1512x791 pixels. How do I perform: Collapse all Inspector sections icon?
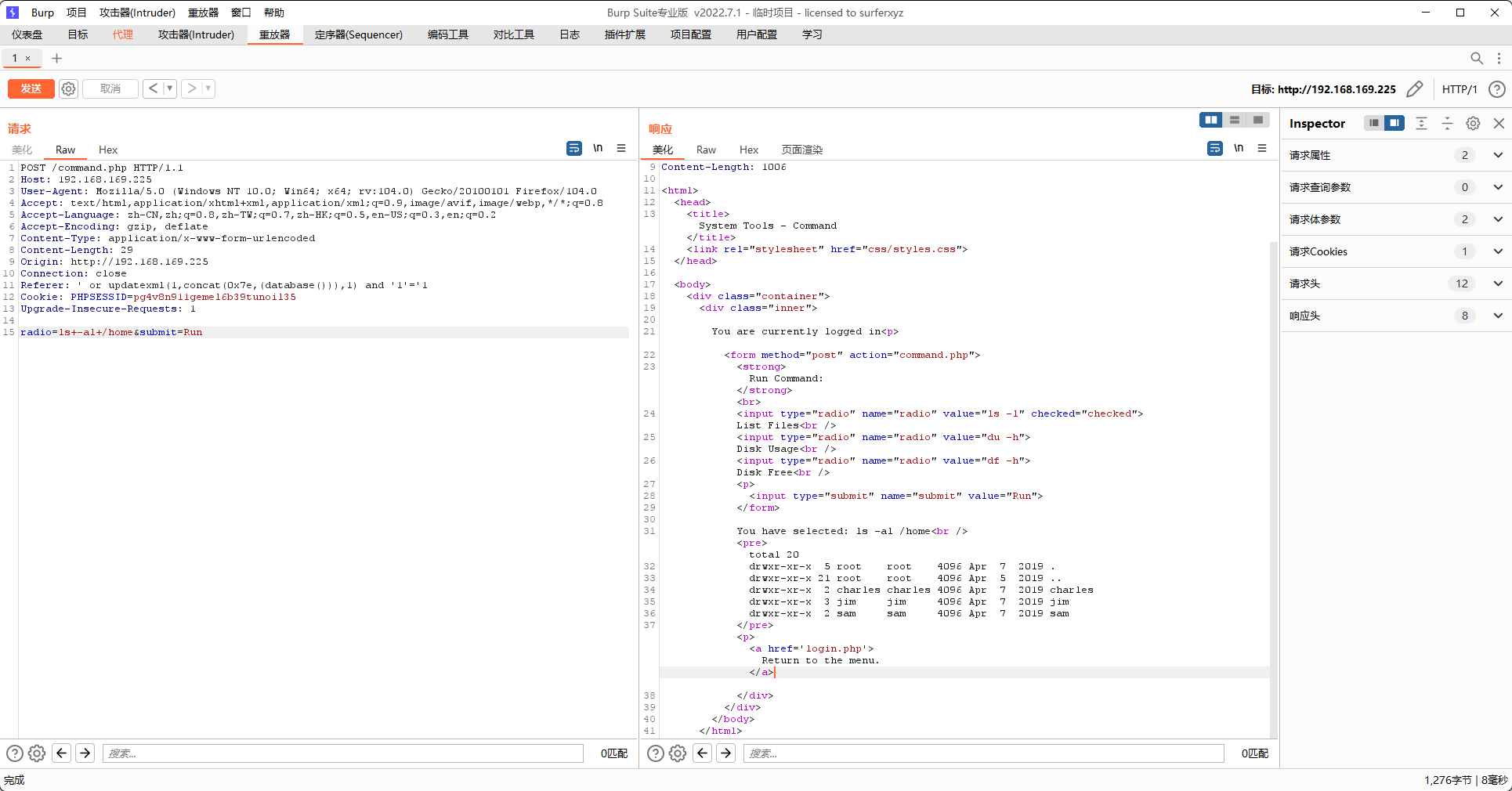(x=1447, y=123)
